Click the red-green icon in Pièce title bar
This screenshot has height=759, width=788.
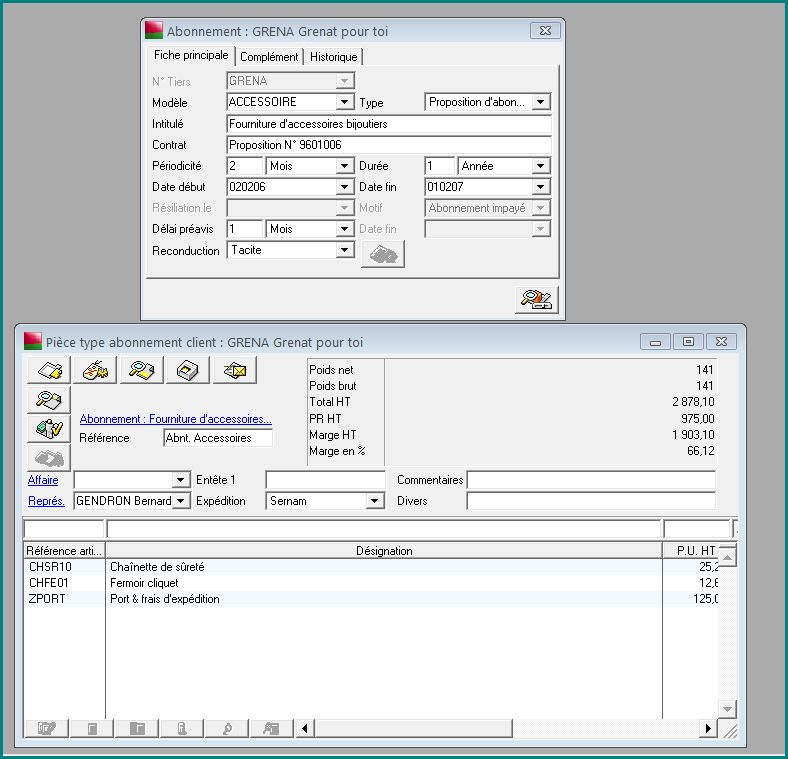click(33, 341)
